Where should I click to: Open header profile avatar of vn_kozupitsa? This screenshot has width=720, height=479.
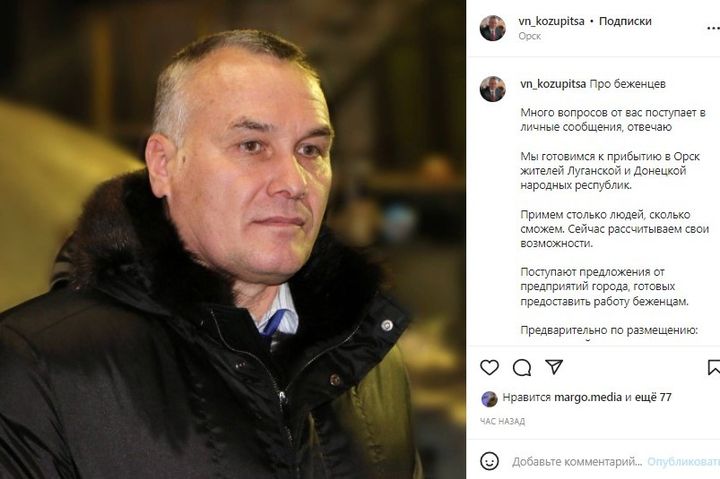point(493,28)
